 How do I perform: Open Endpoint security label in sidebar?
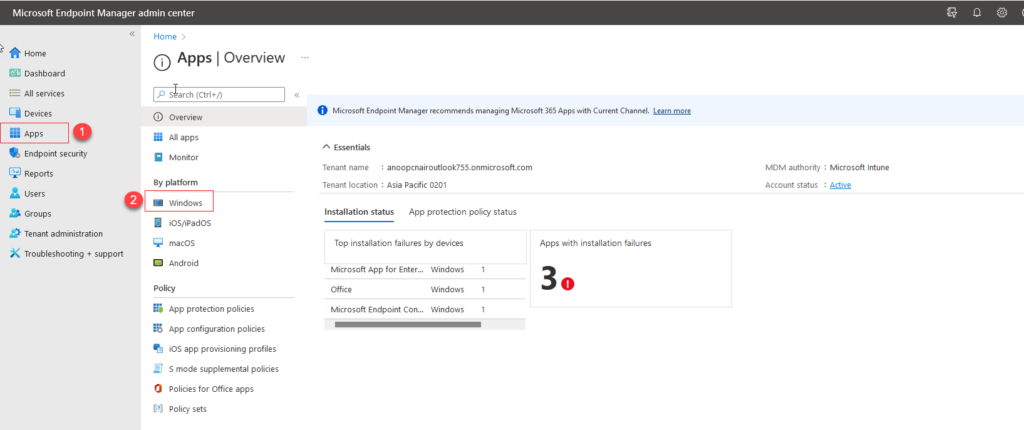point(56,154)
